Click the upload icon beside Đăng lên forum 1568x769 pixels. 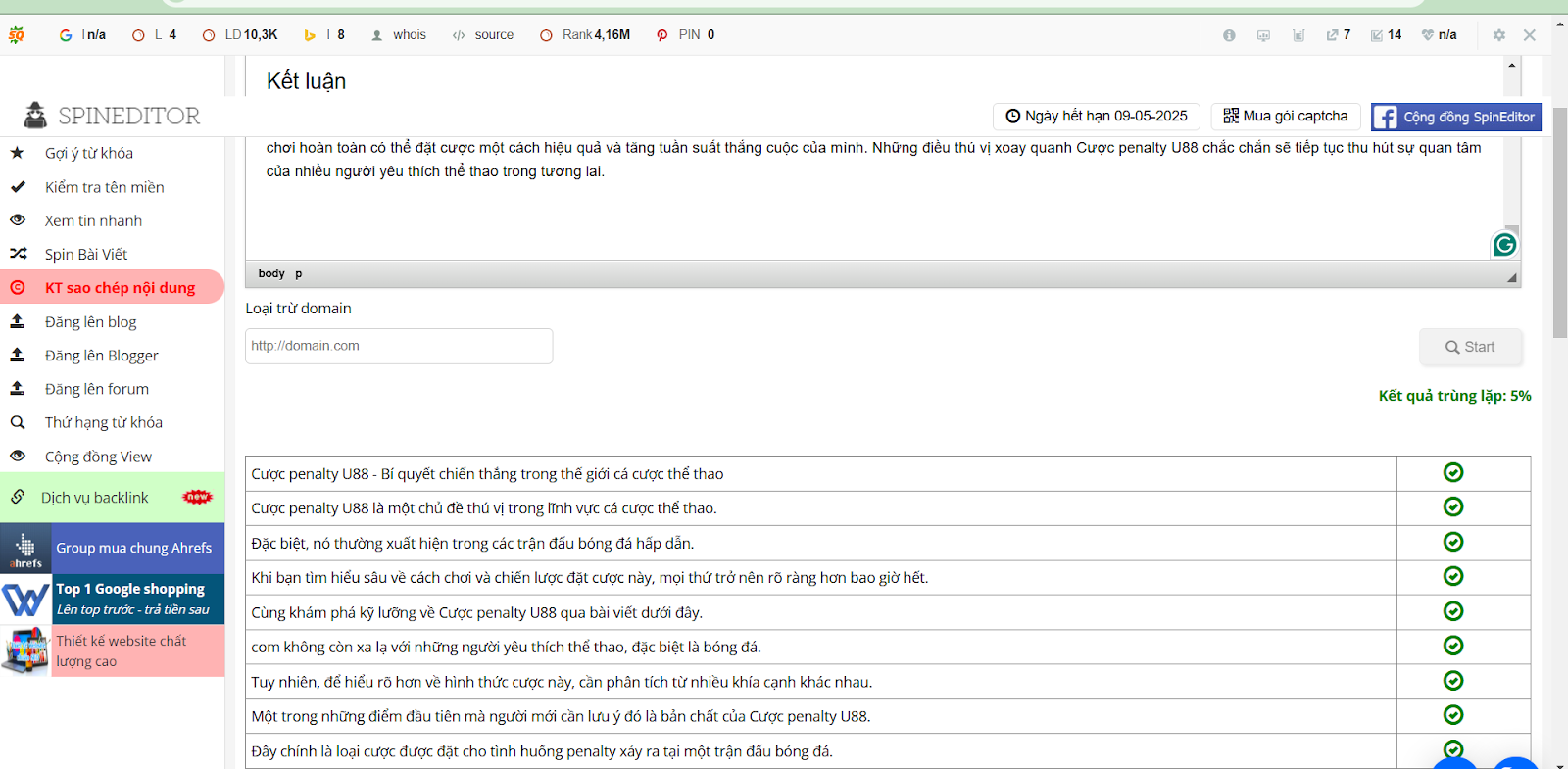click(x=17, y=388)
